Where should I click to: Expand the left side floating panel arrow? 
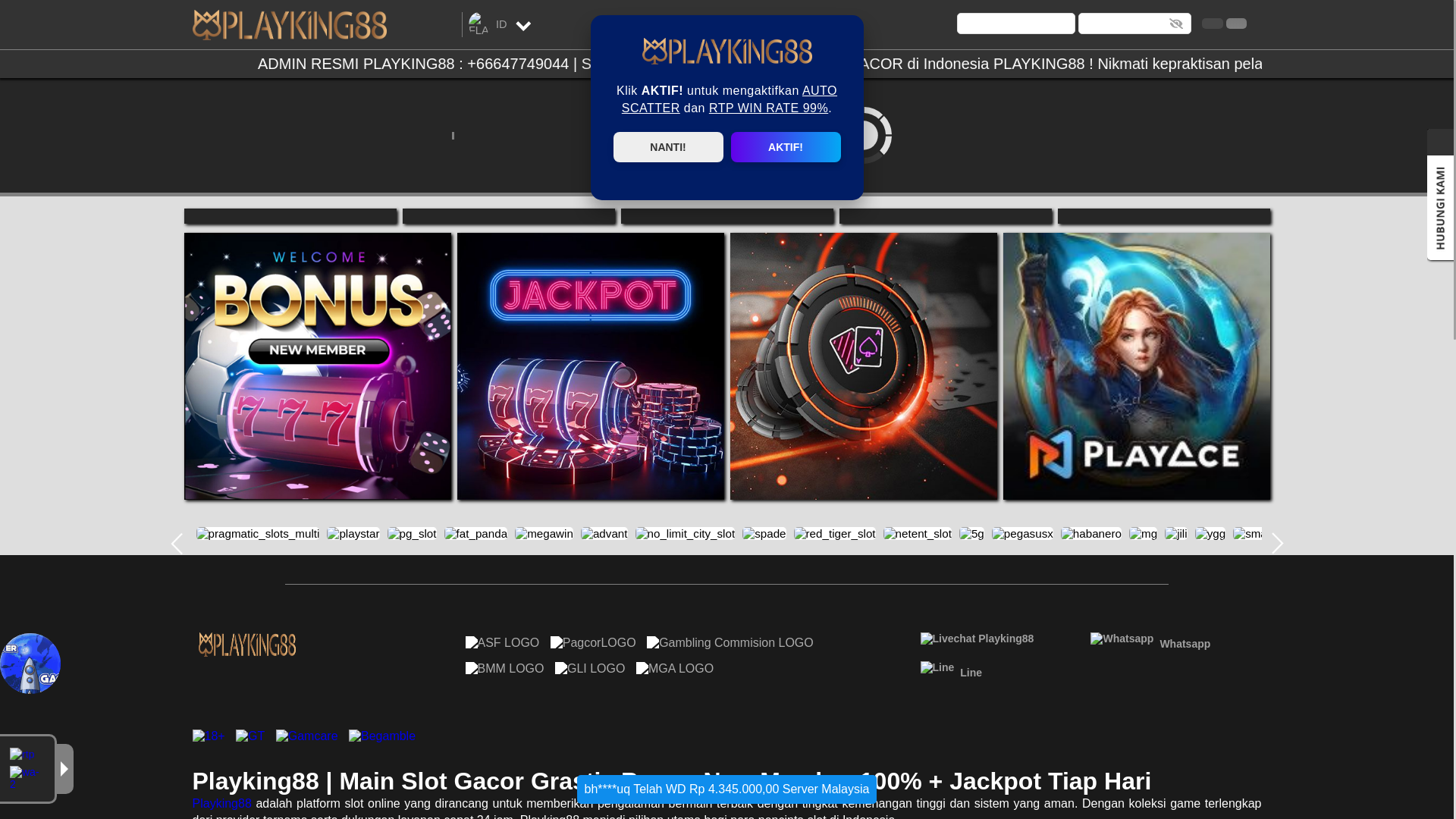(x=64, y=769)
